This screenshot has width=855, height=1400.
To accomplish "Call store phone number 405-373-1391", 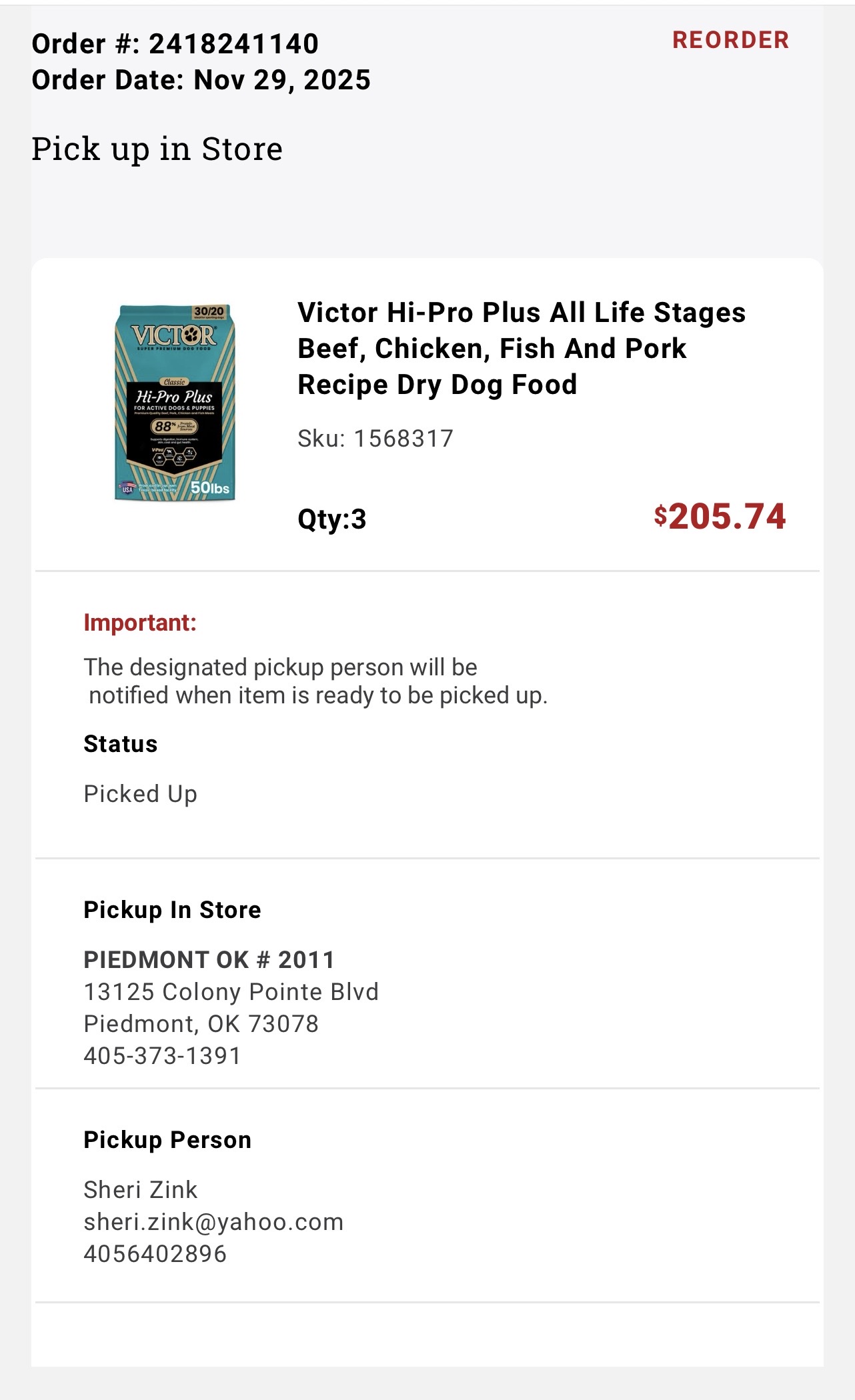I will point(162,1056).
